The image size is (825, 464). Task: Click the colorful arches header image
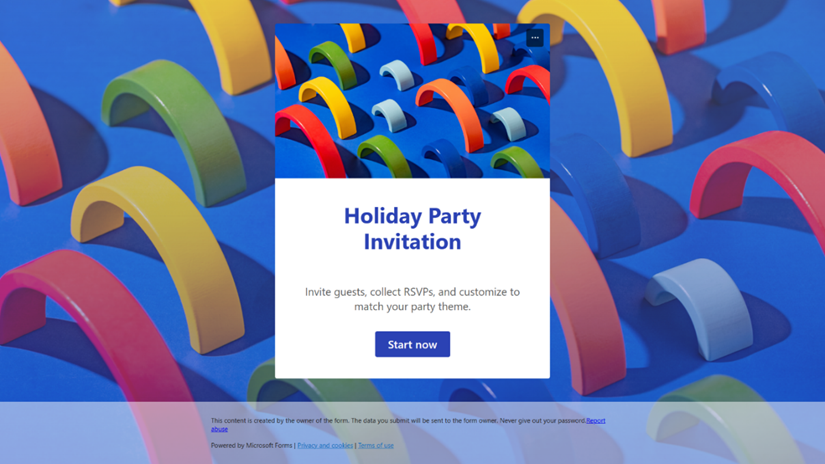click(412, 101)
